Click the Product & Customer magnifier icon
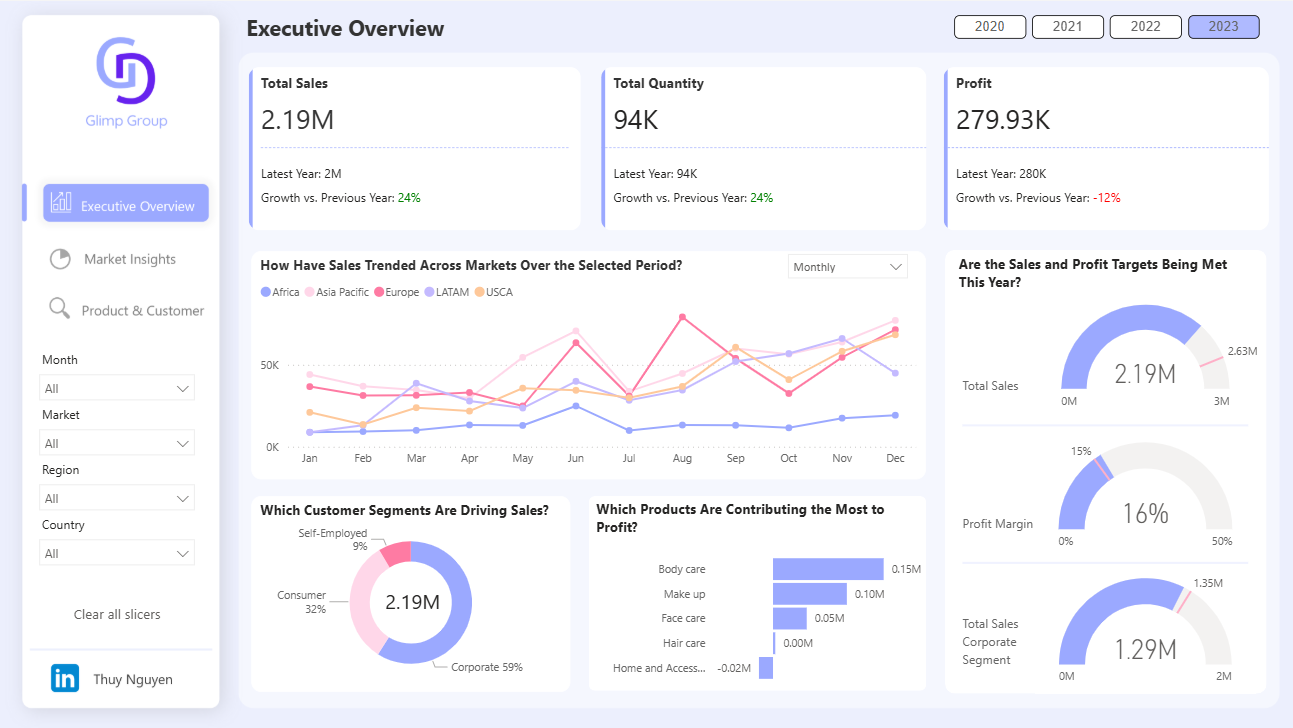Screen dimensions: 1293x728 (x=59, y=308)
